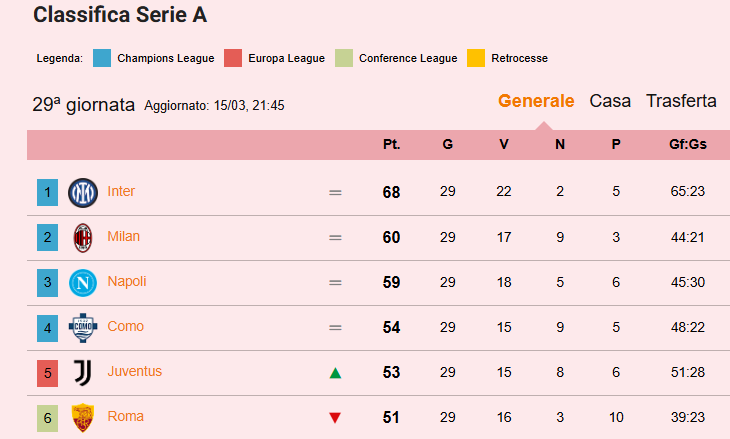Open the Inter team link
This screenshot has height=439, width=730.
coord(121,191)
